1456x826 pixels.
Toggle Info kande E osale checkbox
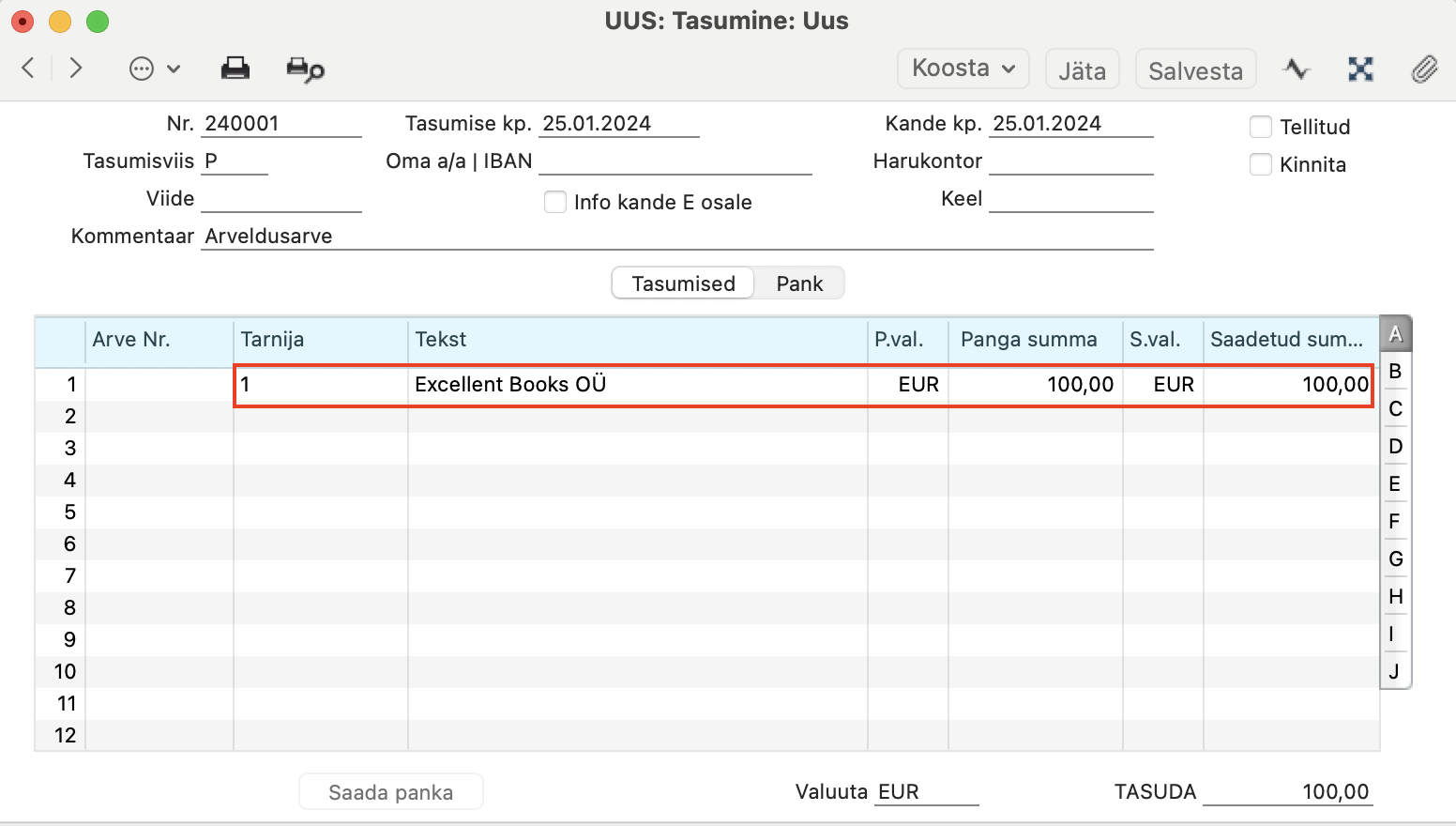click(555, 202)
